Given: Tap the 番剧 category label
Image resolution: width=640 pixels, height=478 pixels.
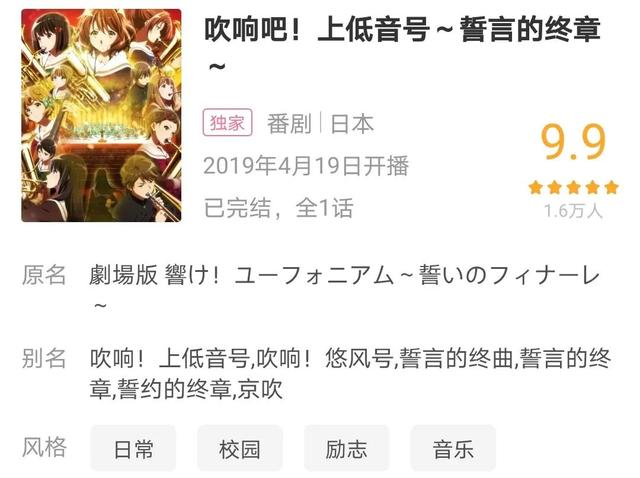Looking at the screenshot, I should point(289,124).
